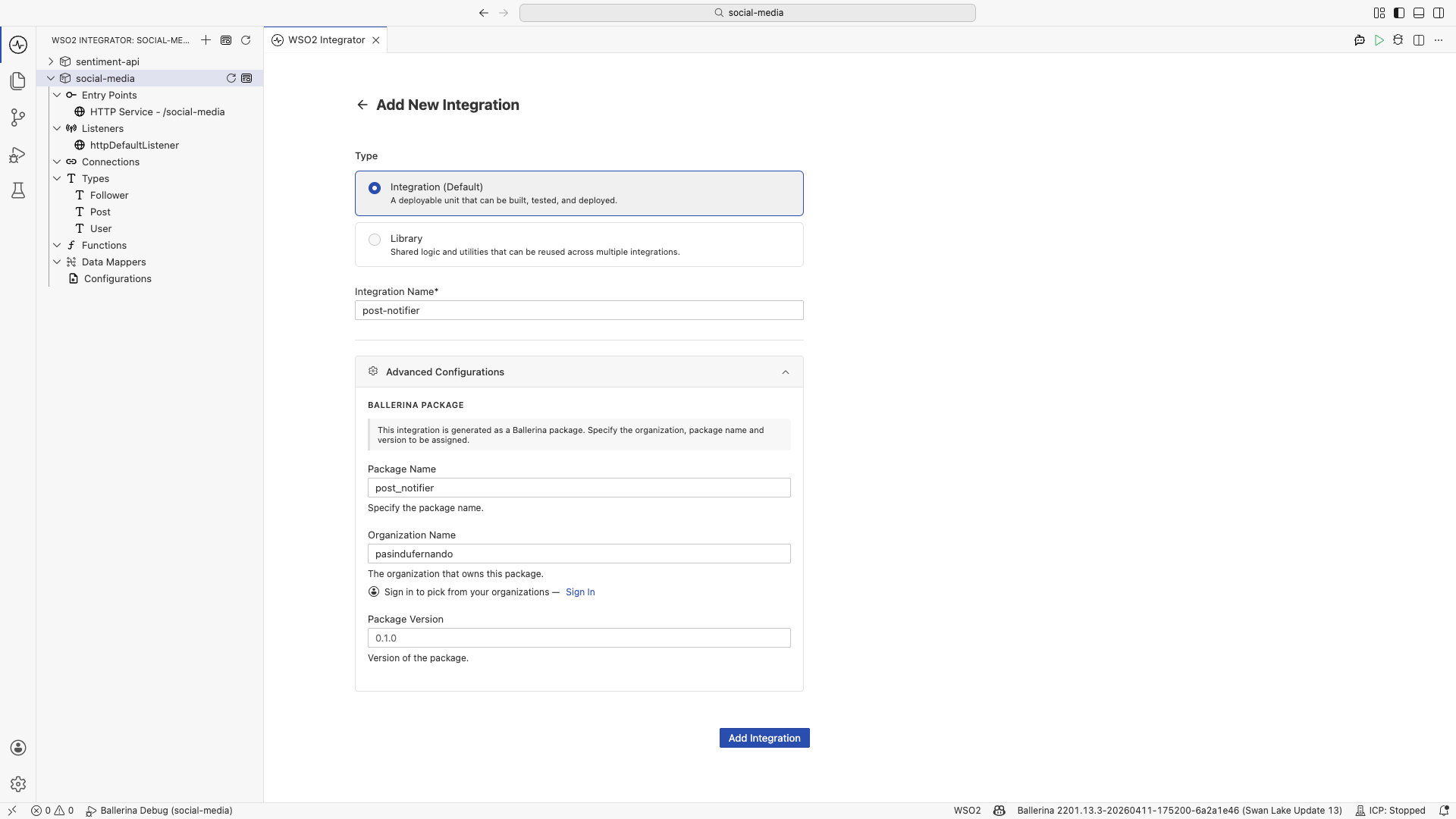Open Run and Debug view icon
This screenshot has height=819, width=1456.
18,155
